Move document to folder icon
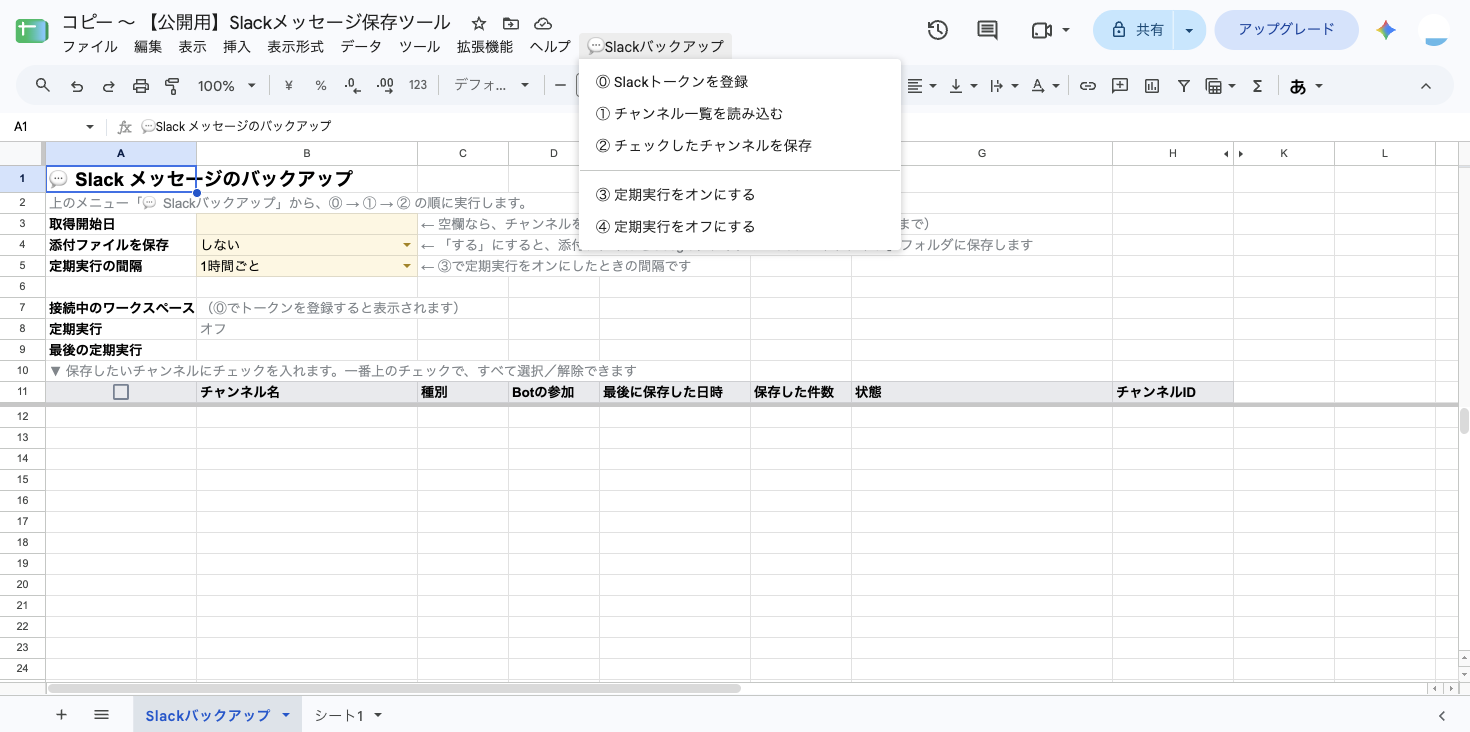The image size is (1470, 732). (511, 23)
